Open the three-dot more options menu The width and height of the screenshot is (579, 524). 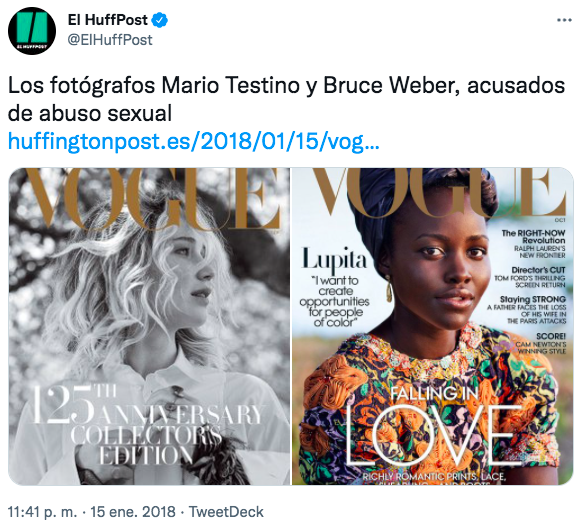[x=564, y=20]
